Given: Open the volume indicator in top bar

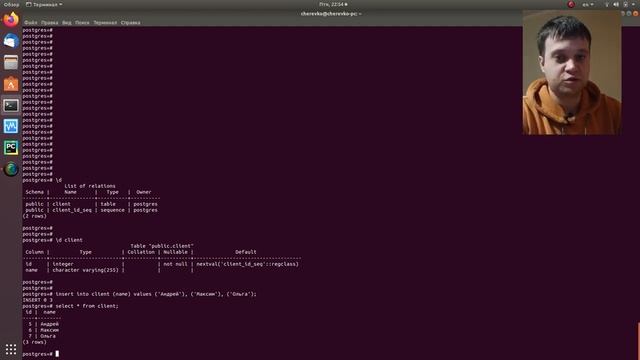Looking at the screenshot, I should coord(616,4).
